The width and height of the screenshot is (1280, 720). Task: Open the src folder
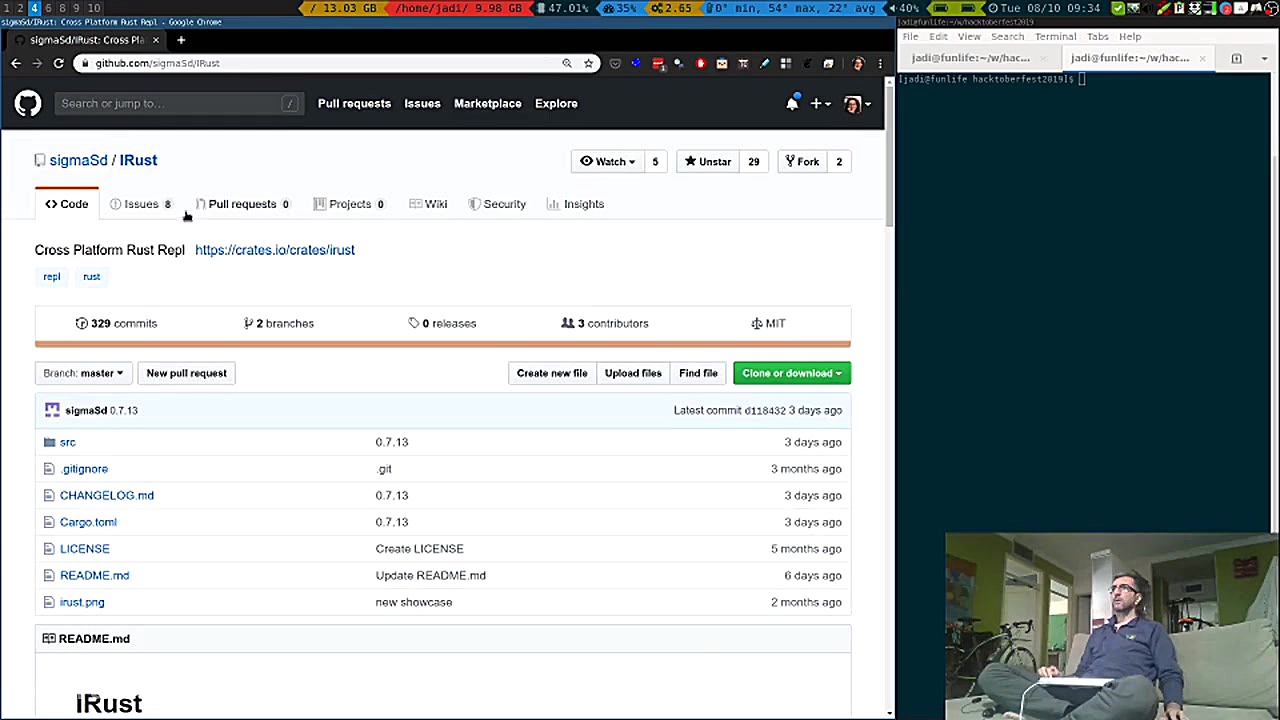pyautogui.click(x=67, y=442)
